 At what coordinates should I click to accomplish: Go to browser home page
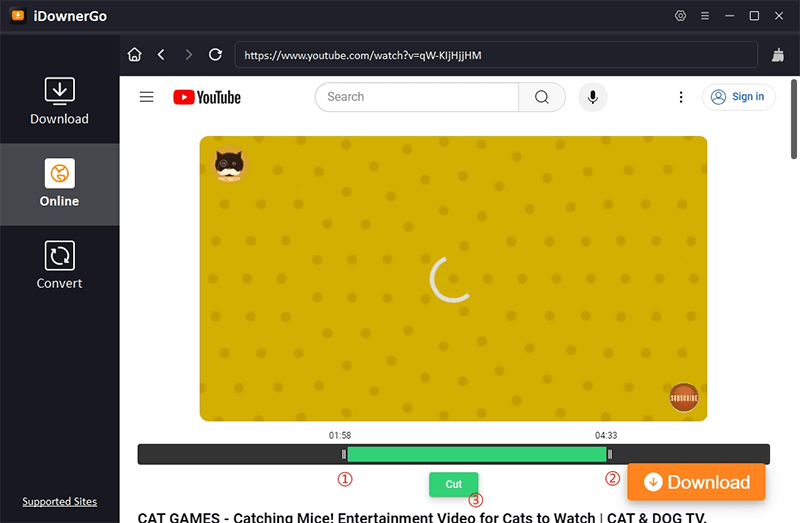[135, 55]
